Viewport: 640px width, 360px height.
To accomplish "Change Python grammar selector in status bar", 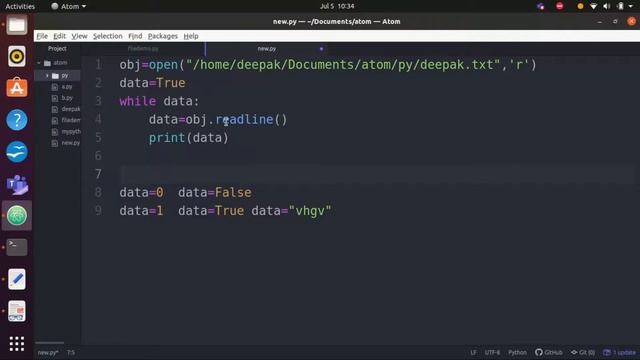I will click(517, 353).
